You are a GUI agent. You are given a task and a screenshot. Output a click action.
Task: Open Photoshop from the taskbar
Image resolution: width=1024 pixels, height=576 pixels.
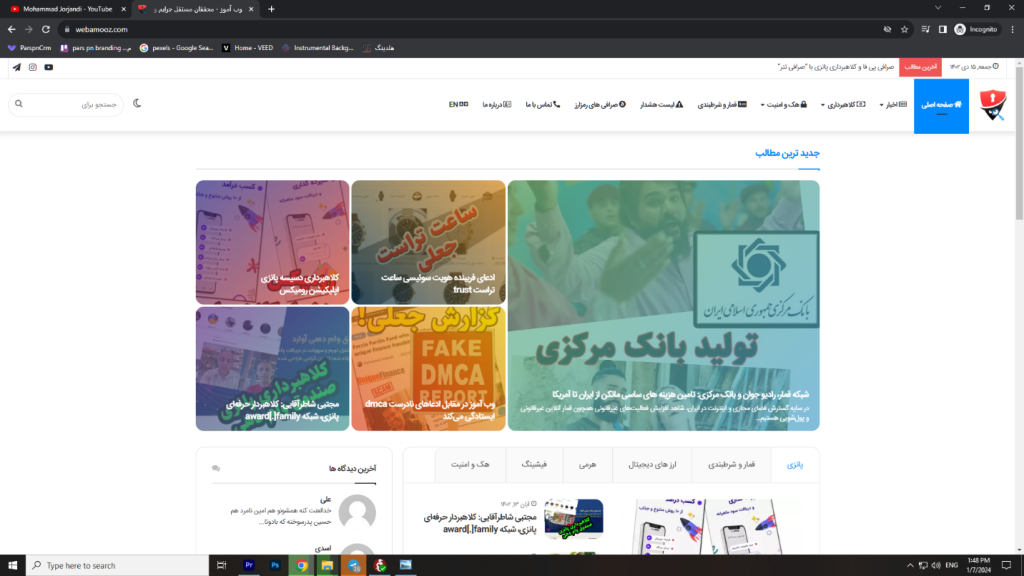pos(275,565)
